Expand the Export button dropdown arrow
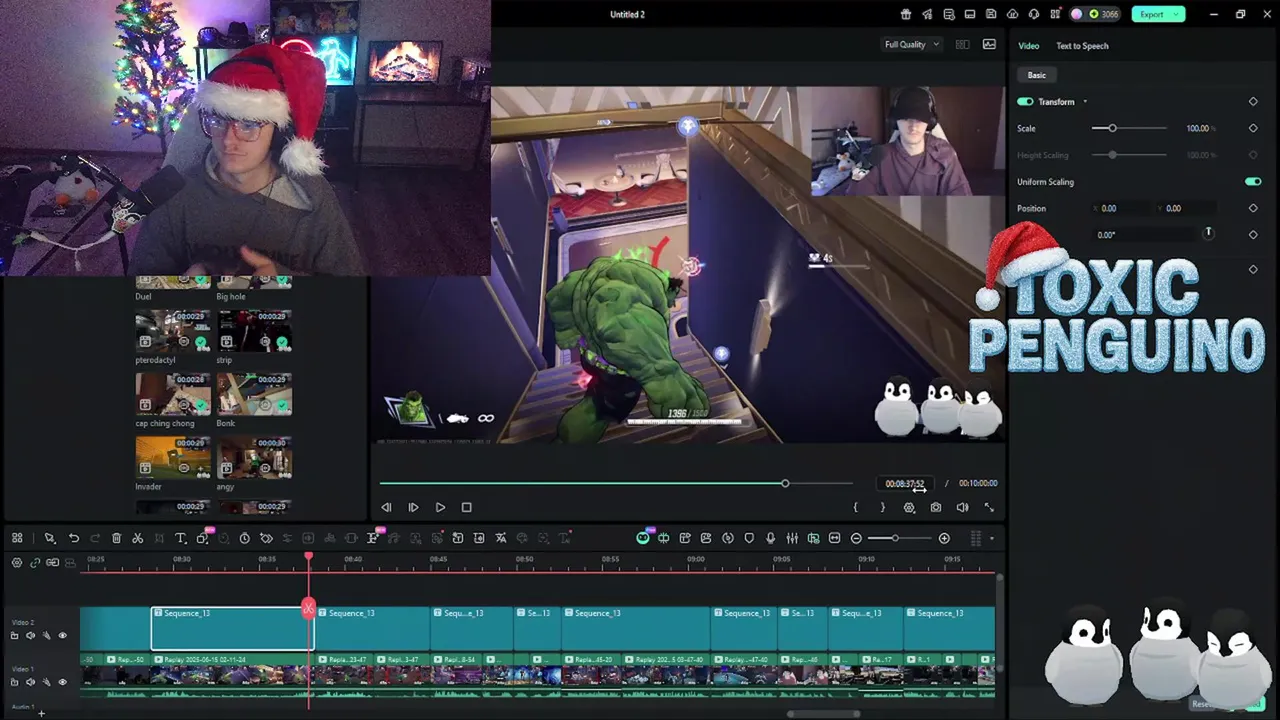 pyautogui.click(x=1178, y=14)
